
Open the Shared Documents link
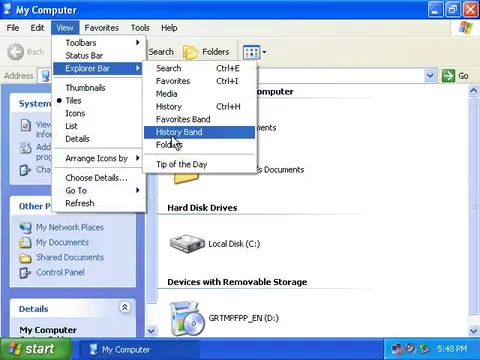click(x=70, y=258)
